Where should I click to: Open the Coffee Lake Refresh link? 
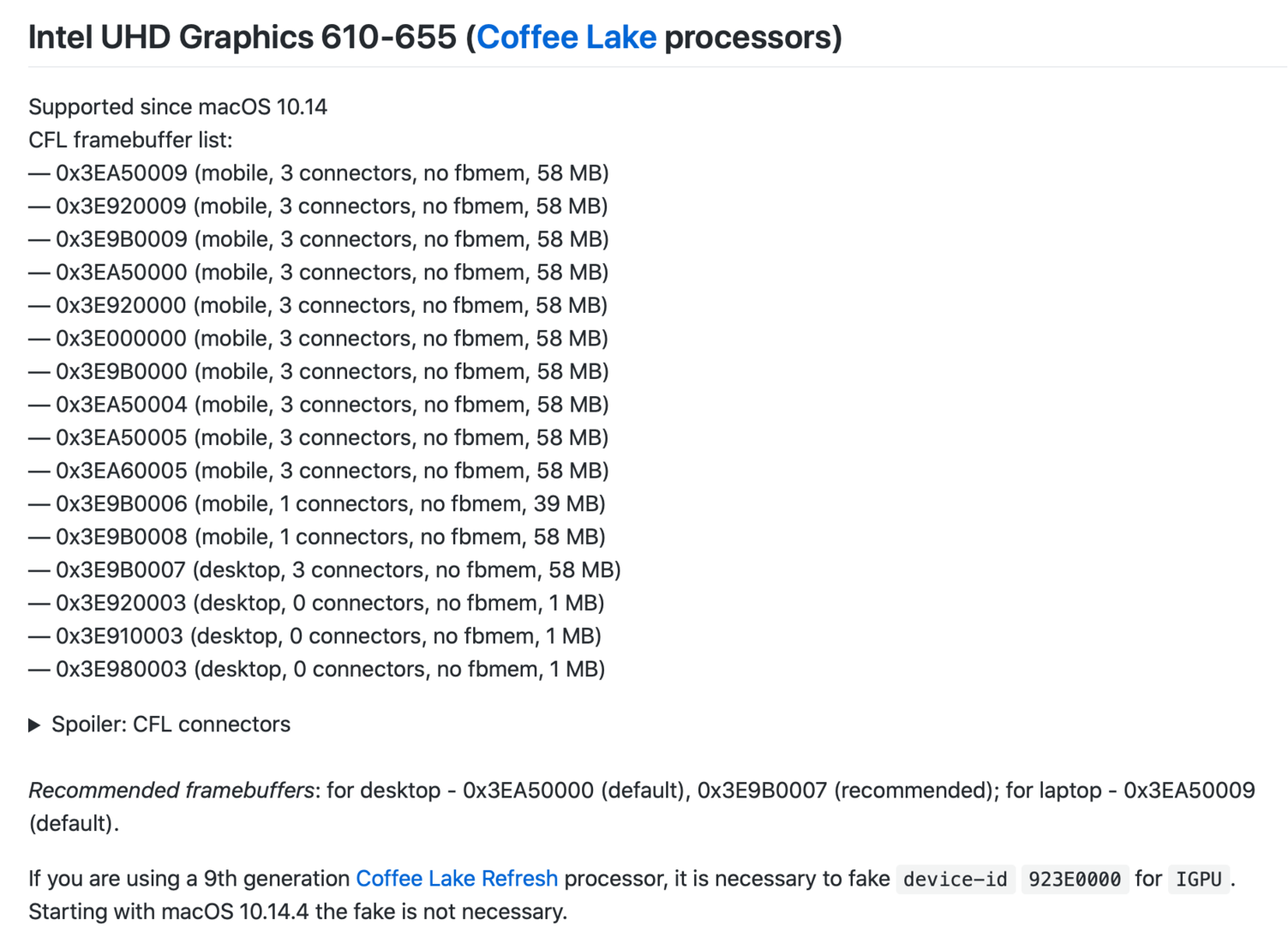tap(457, 879)
